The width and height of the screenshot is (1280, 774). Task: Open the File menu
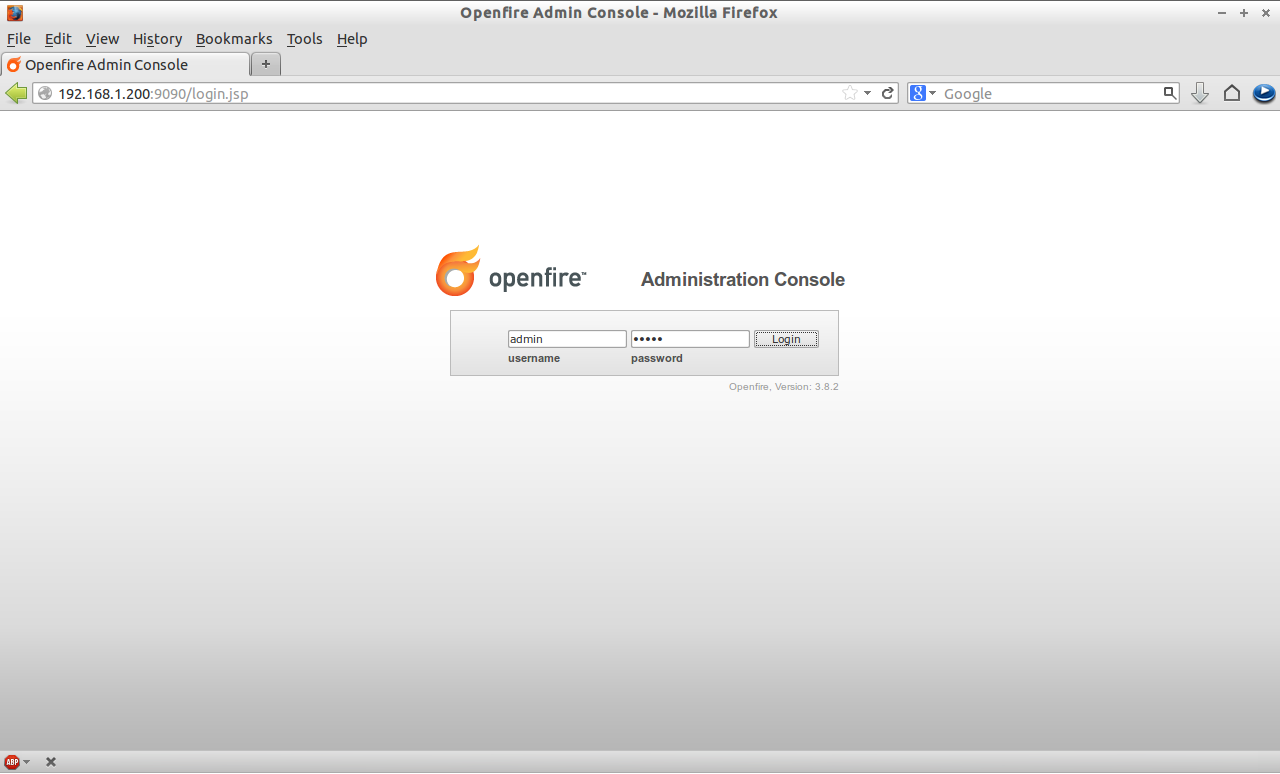click(x=19, y=39)
